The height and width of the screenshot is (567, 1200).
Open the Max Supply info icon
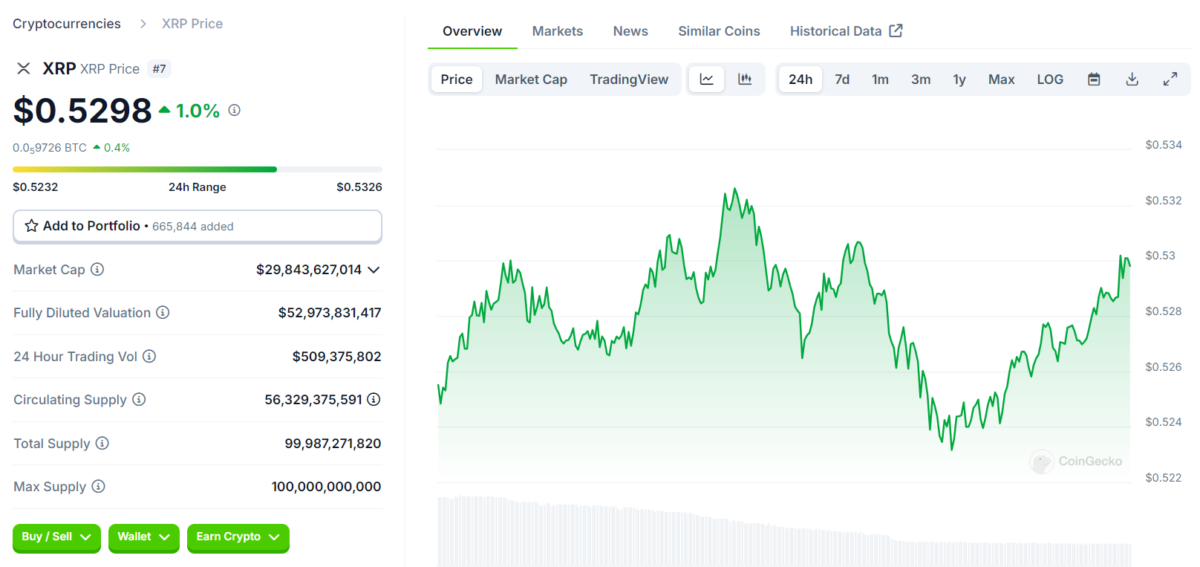(98, 486)
